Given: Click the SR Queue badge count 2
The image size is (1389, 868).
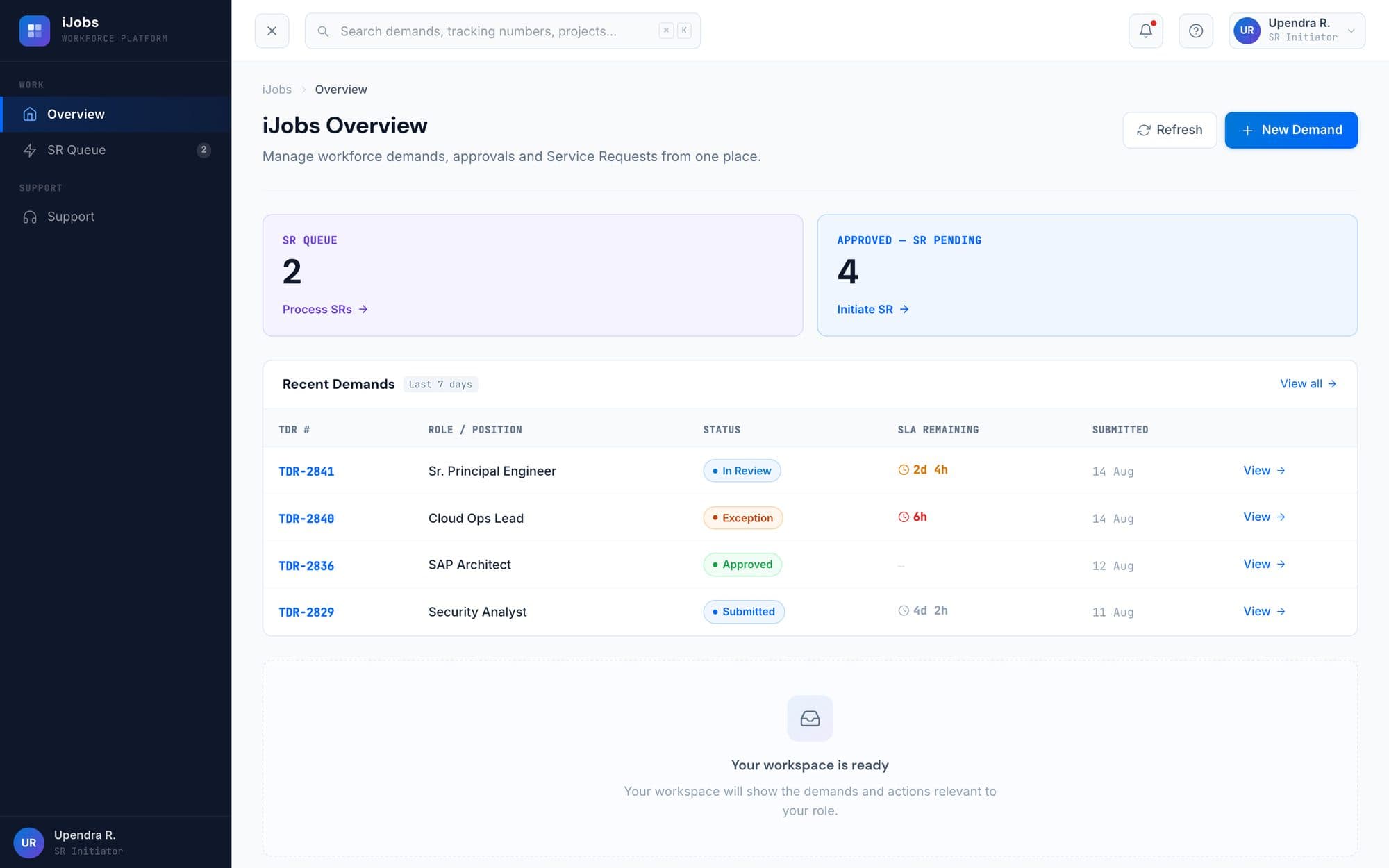Looking at the screenshot, I should 203,150.
